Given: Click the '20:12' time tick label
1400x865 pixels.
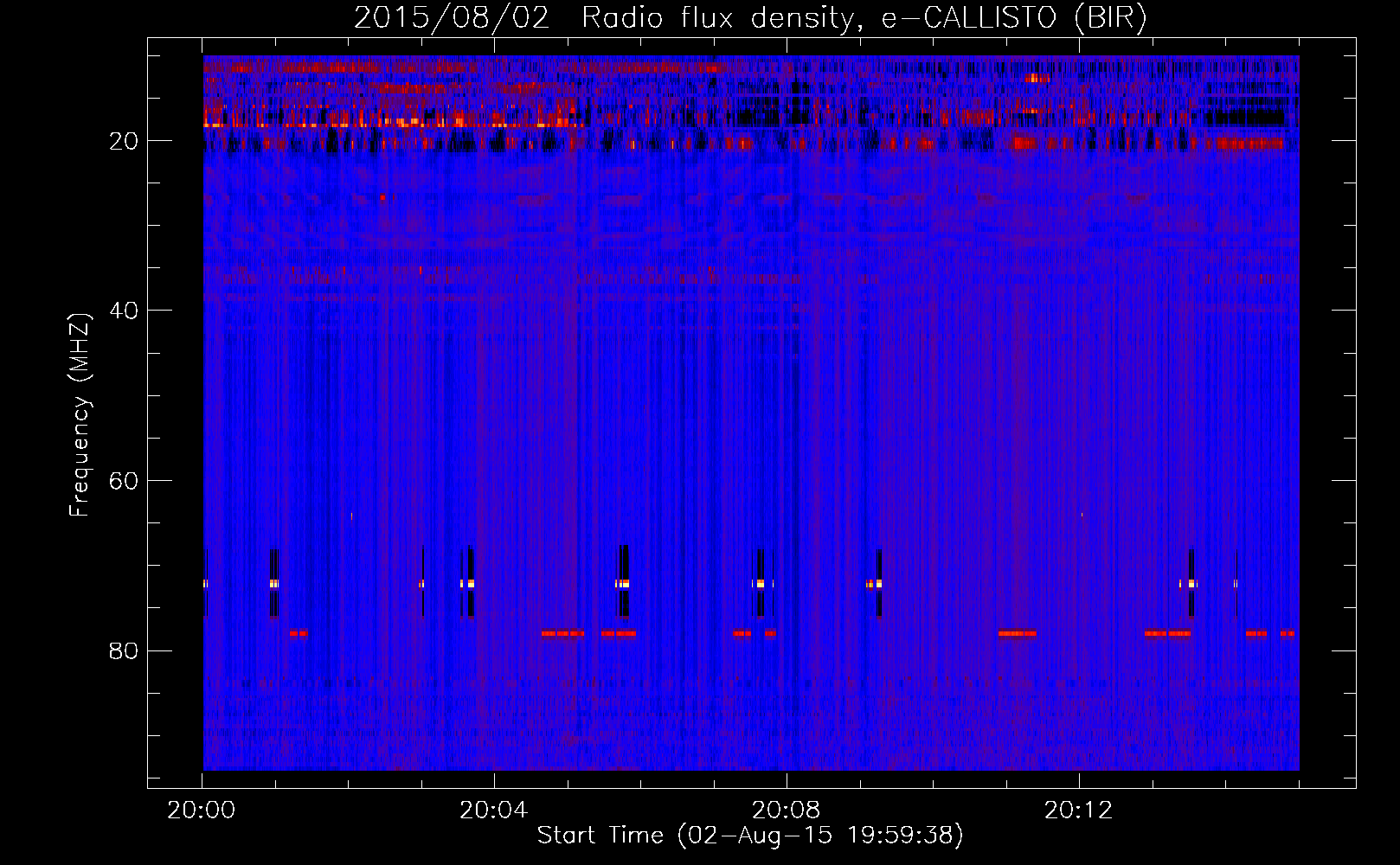Looking at the screenshot, I should pos(1078,811).
